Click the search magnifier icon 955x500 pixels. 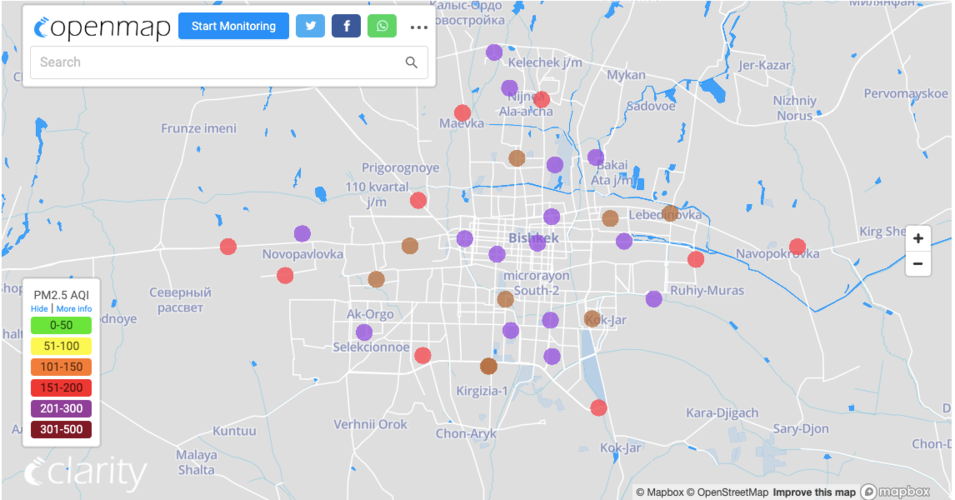411,62
